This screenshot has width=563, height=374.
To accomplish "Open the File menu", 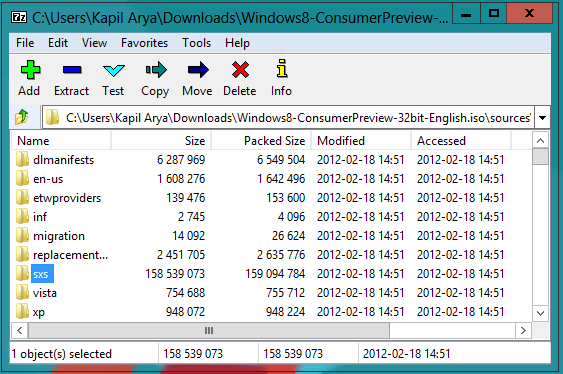I will 25,43.
